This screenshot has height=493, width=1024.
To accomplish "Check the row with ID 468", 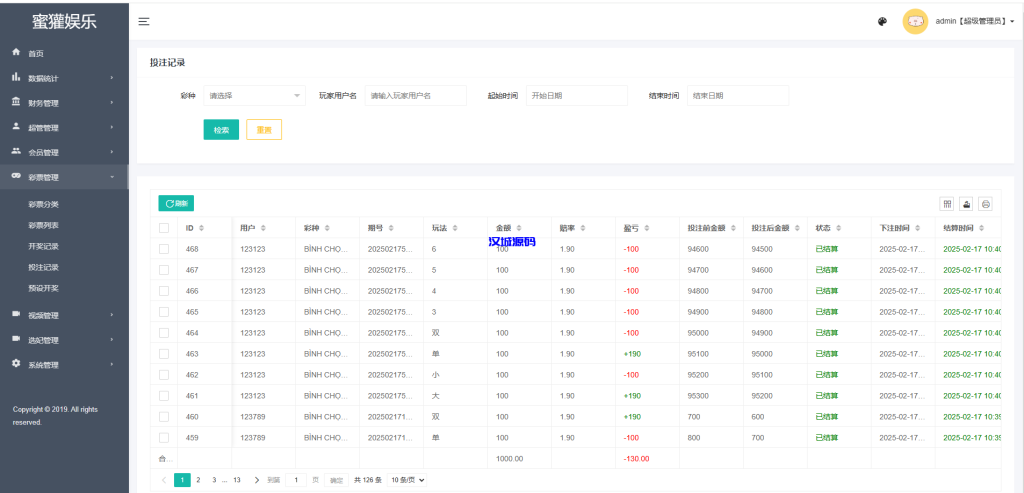I will pos(164,249).
